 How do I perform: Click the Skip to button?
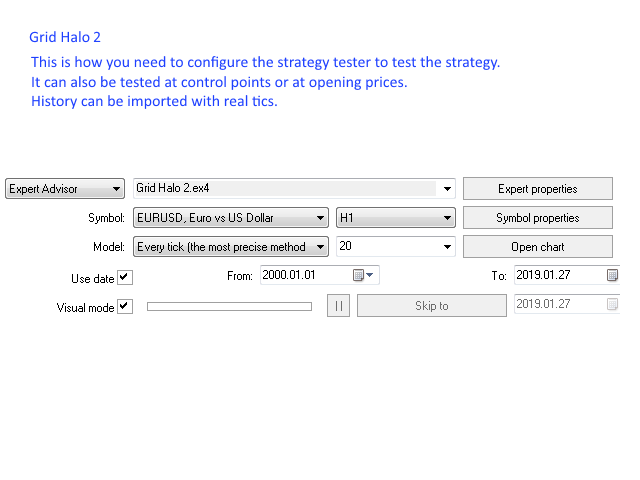(x=432, y=306)
